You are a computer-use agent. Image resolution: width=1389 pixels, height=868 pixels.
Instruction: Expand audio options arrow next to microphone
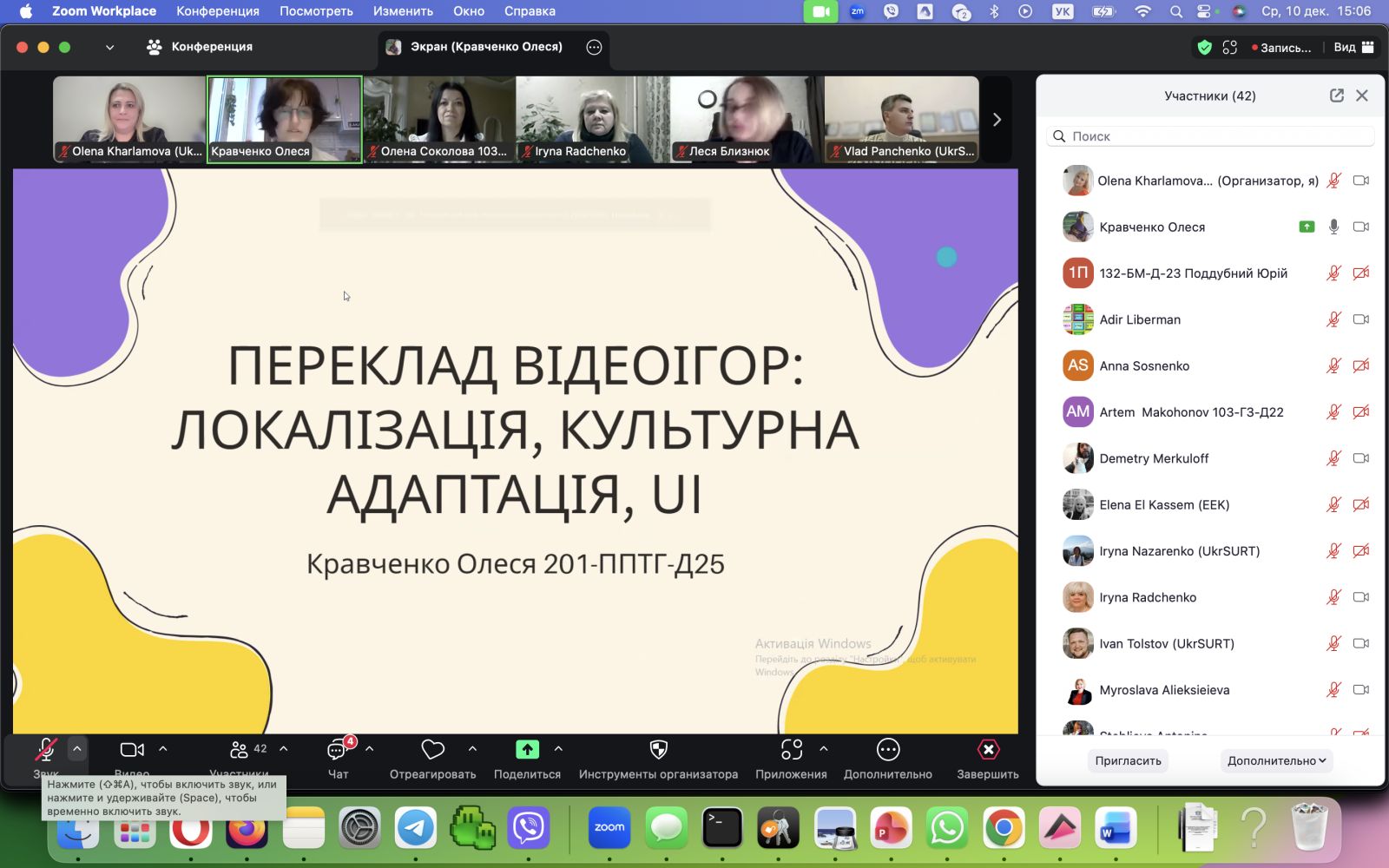(77, 748)
